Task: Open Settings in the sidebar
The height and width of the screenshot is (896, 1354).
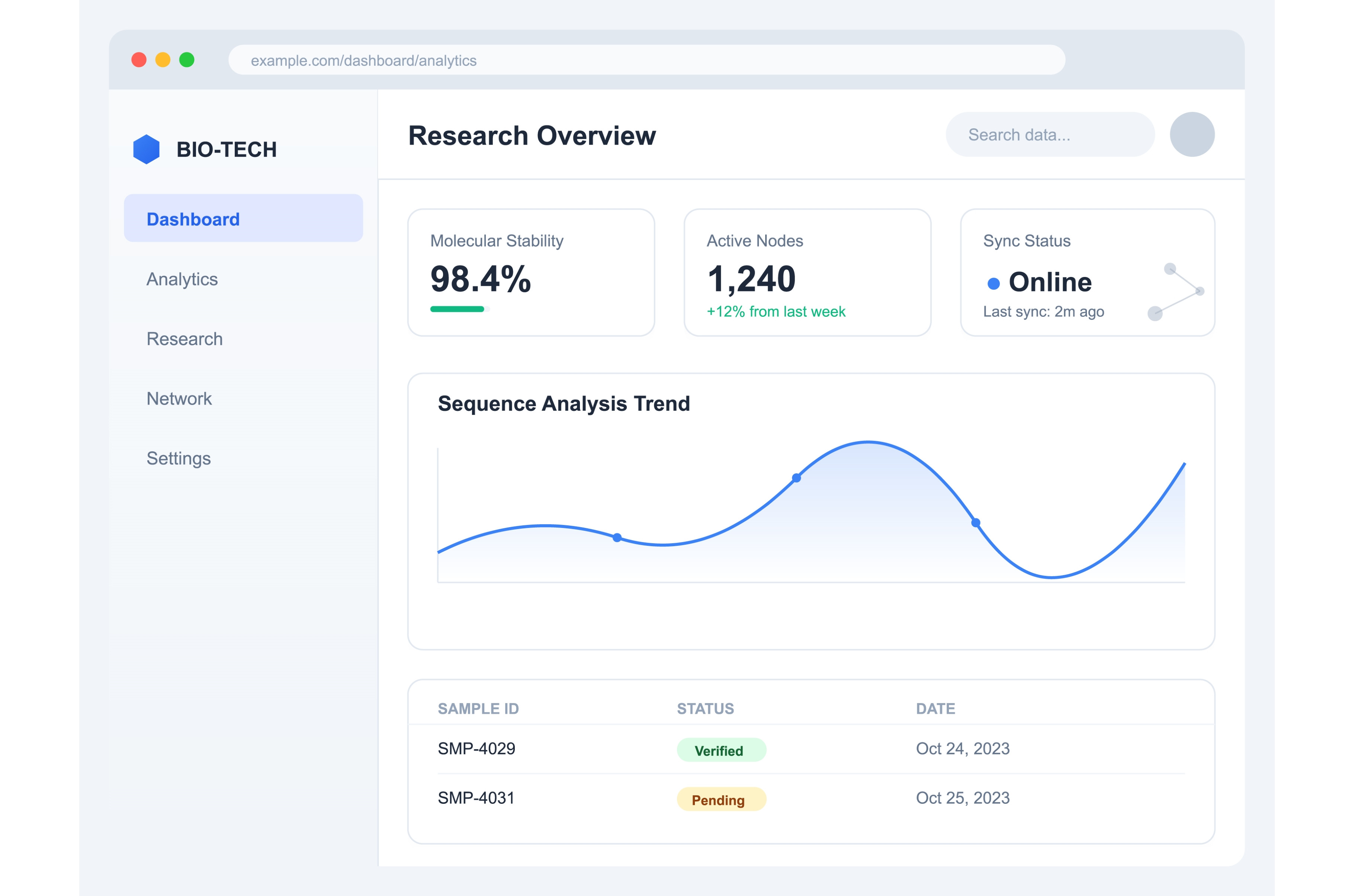Action: click(178, 458)
